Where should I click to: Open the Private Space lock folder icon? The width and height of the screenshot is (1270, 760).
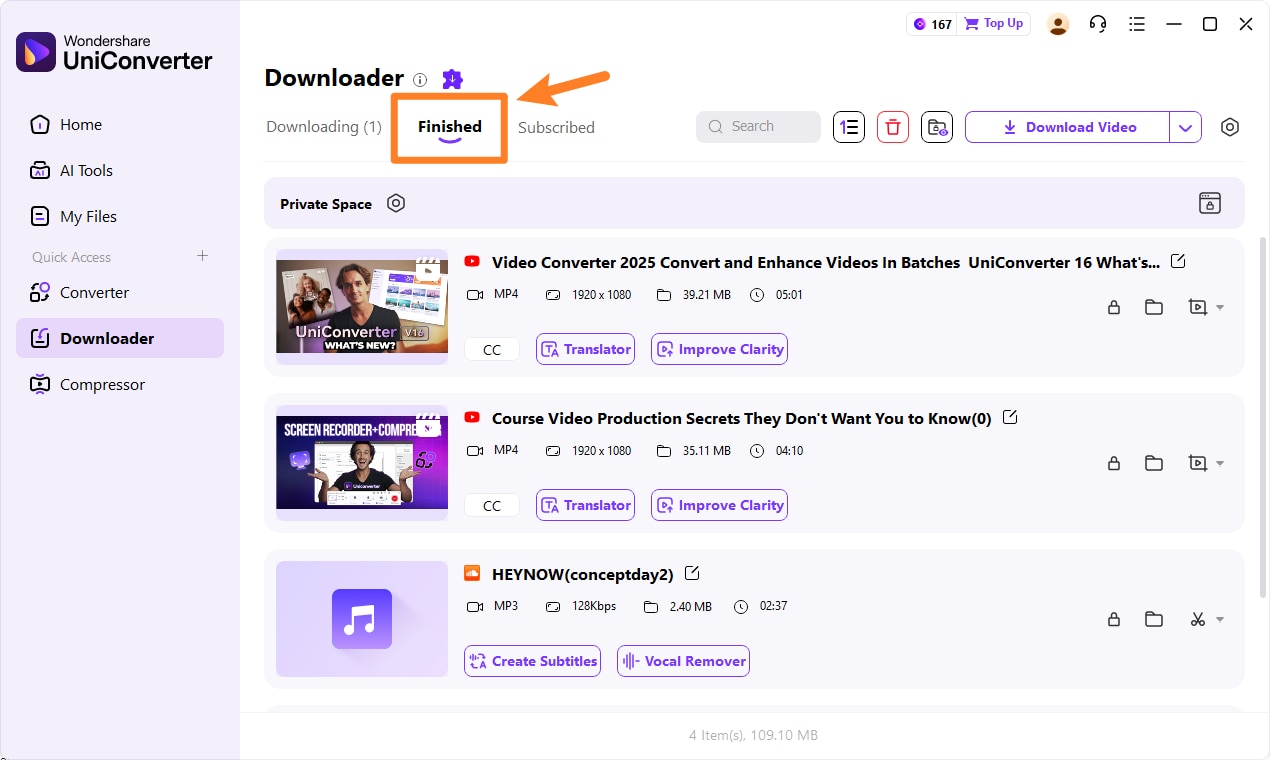(x=1210, y=203)
